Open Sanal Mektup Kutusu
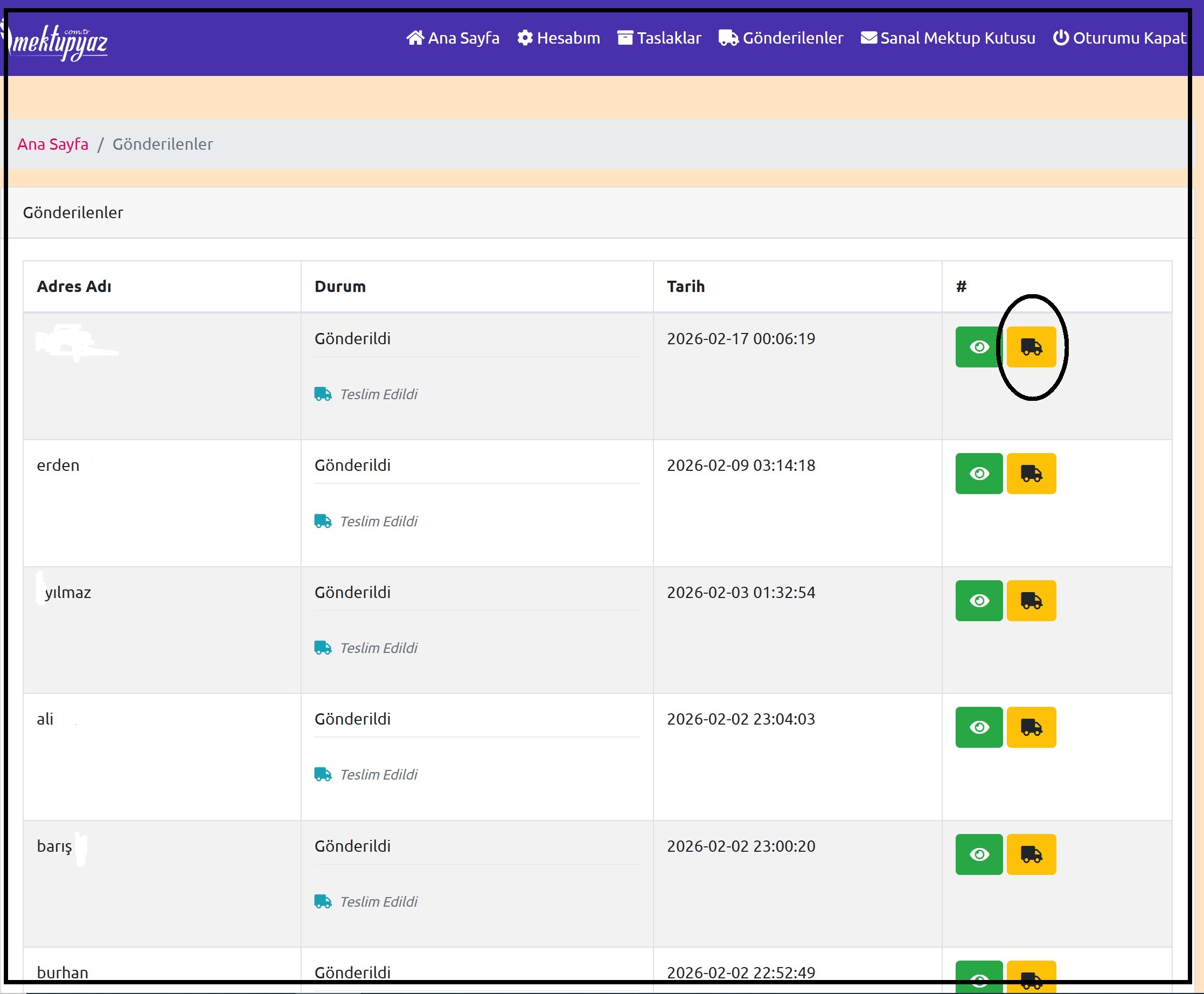 pyautogui.click(x=948, y=38)
